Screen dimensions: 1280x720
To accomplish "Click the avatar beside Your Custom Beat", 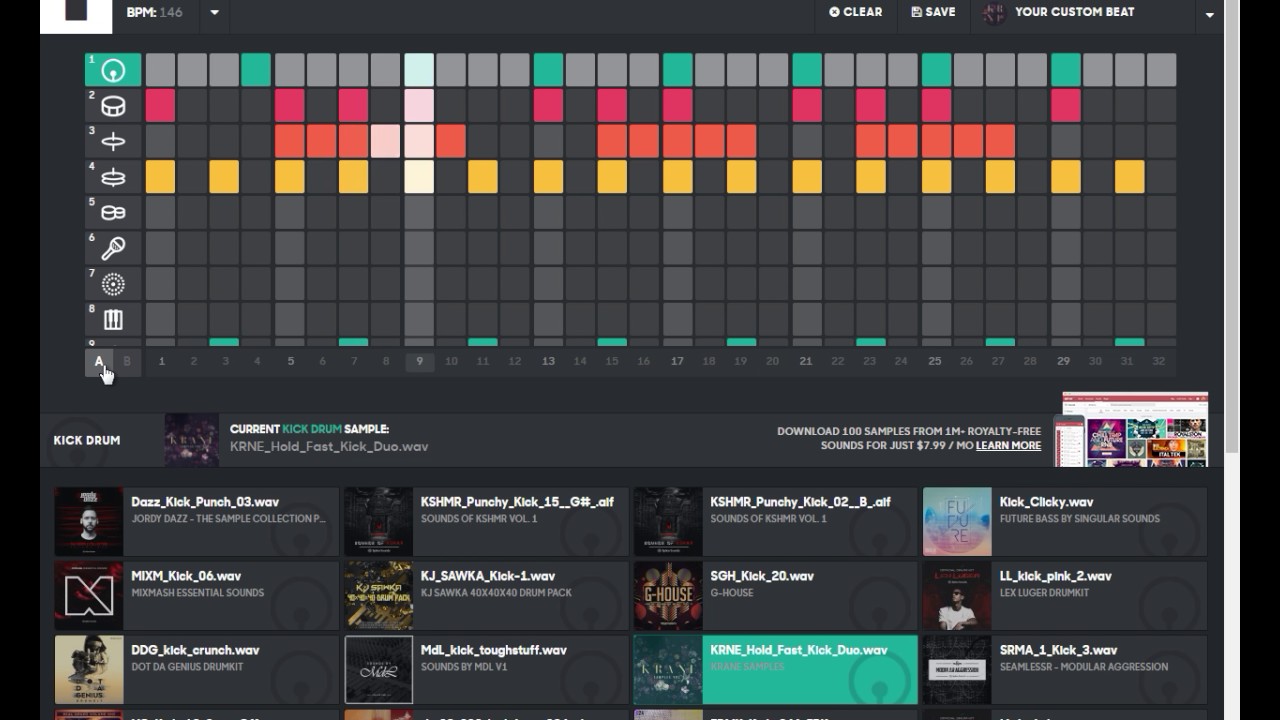I will [x=994, y=12].
